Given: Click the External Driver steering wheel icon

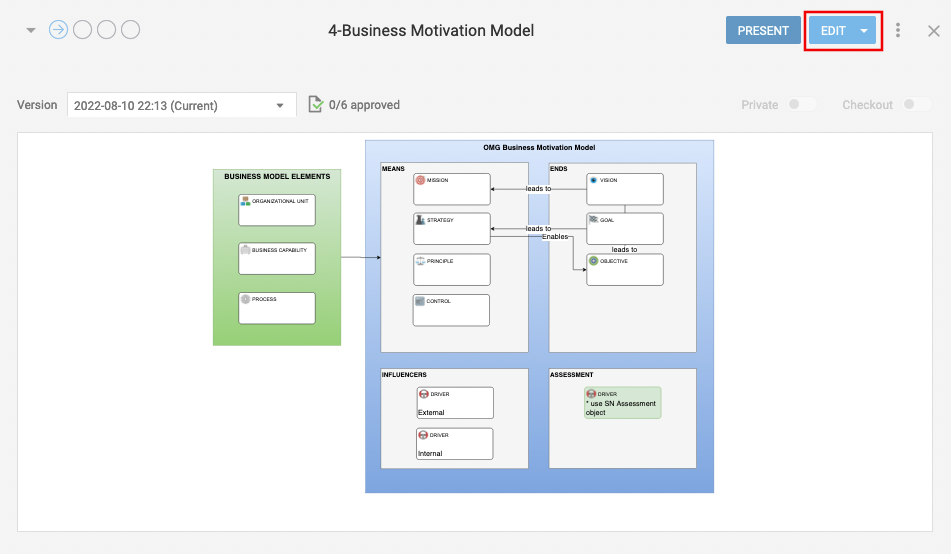Looking at the screenshot, I should pyautogui.click(x=423, y=394).
